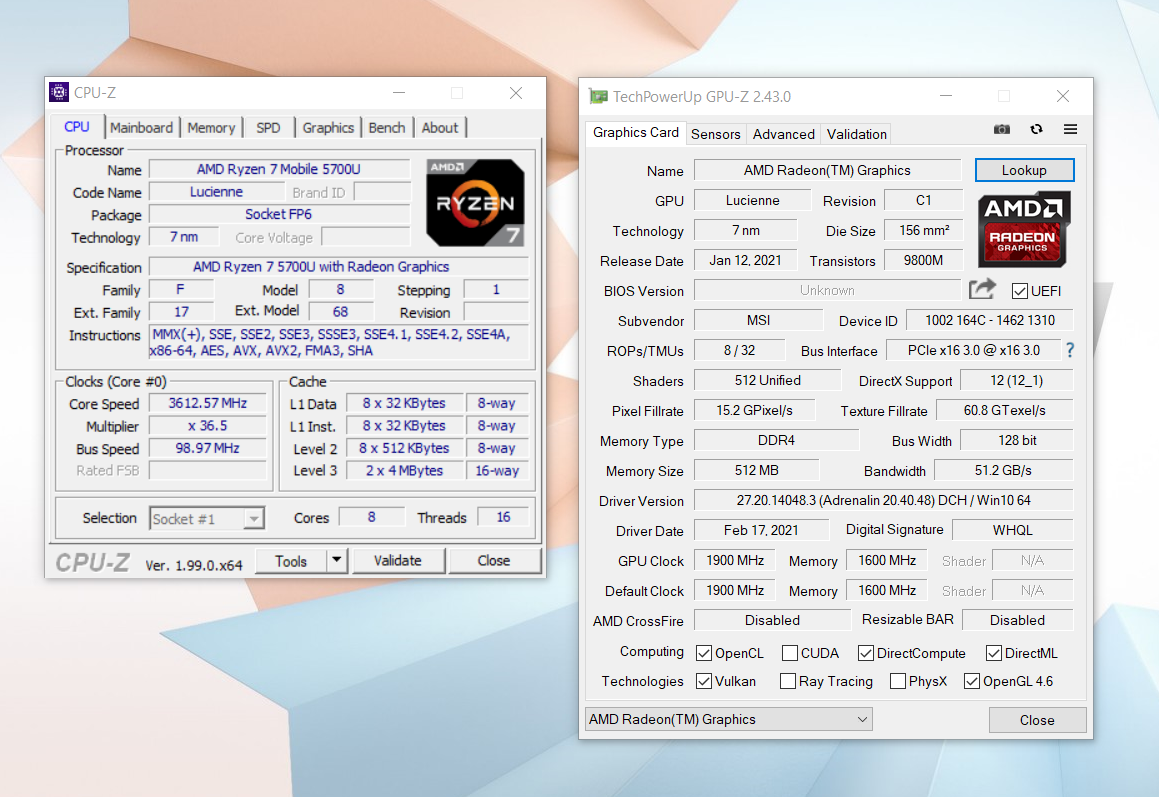
Task: Click the Driver Version field
Action: (883, 501)
